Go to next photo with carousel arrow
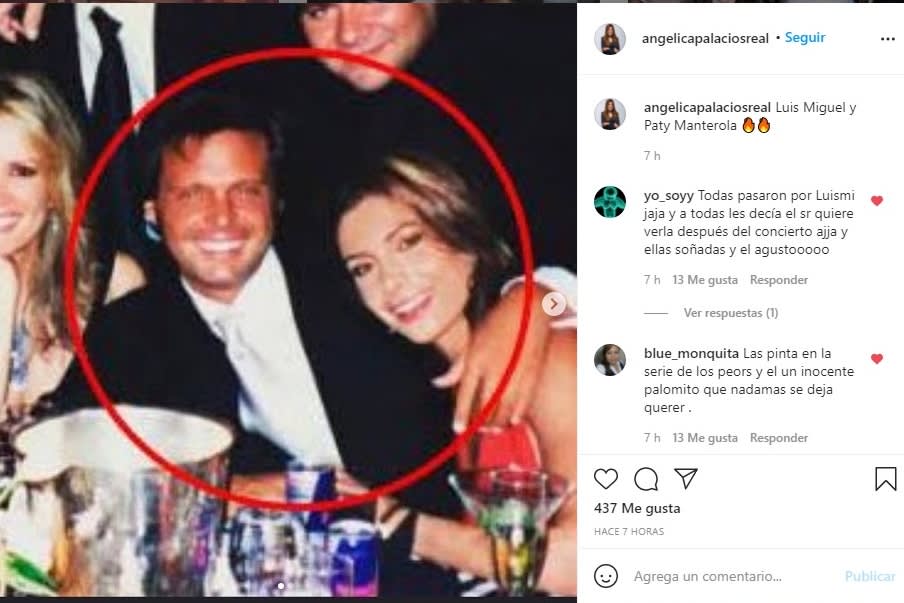The width and height of the screenshot is (904, 603). (554, 303)
